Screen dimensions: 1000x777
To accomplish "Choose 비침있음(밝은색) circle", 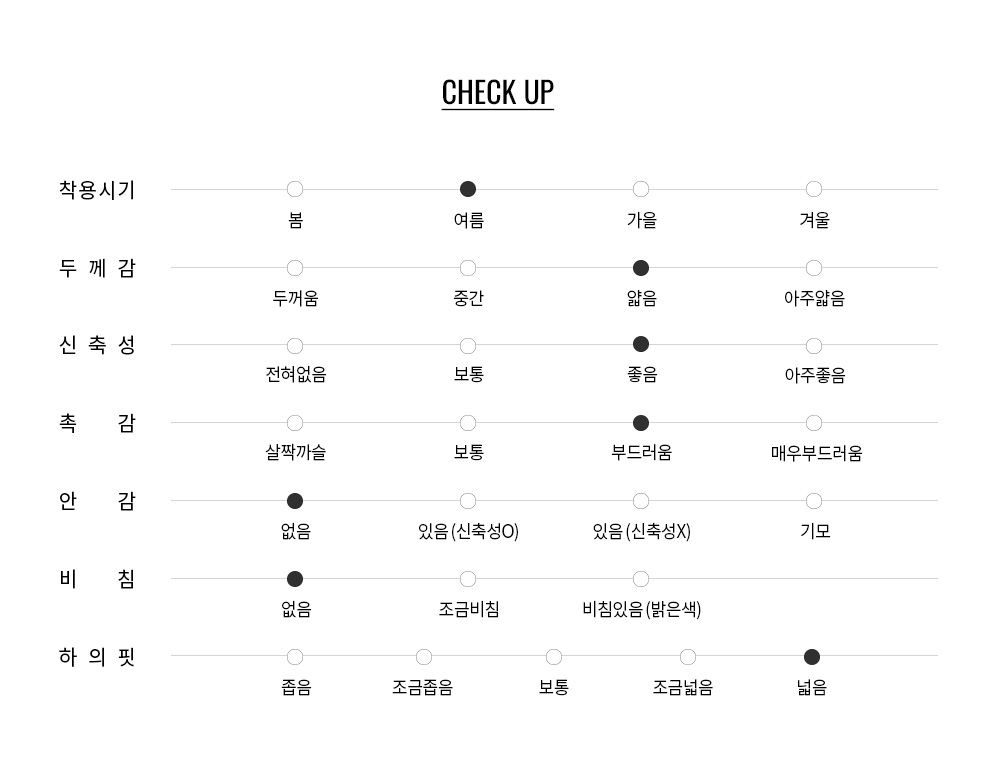I will pyautogui.click(x=641, y=579).
